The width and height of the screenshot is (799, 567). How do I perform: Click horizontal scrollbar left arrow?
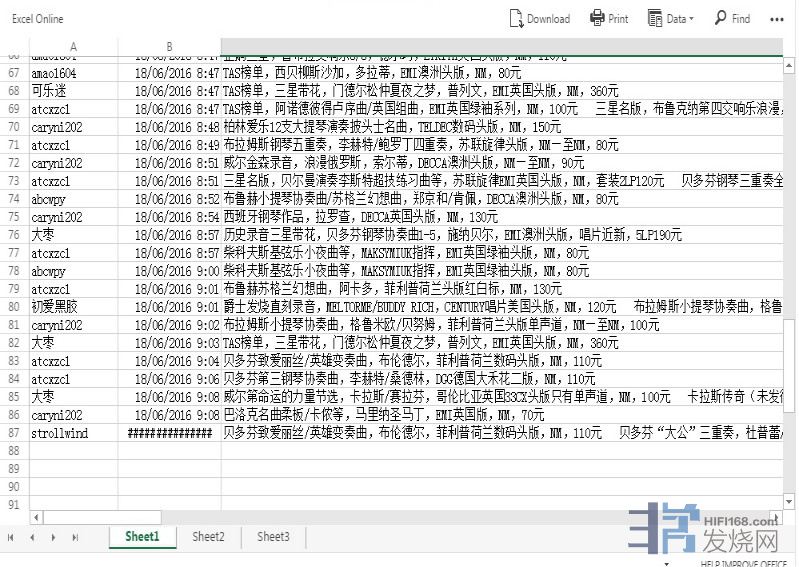pyautogui.click(x=38, y=518)
